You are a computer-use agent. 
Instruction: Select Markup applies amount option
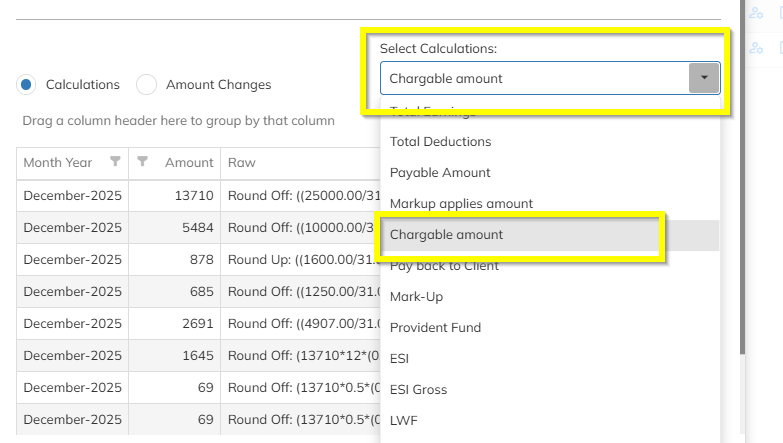pos(461,204)
